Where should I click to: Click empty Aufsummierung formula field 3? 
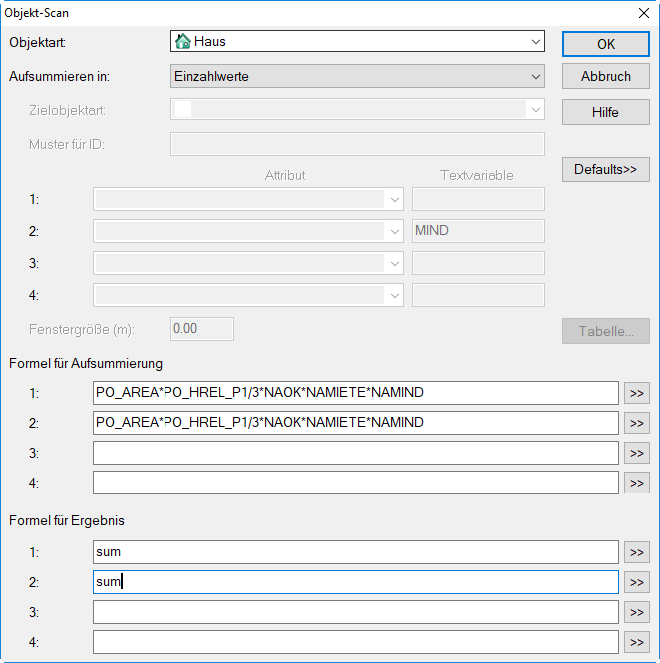coord(356,453)
